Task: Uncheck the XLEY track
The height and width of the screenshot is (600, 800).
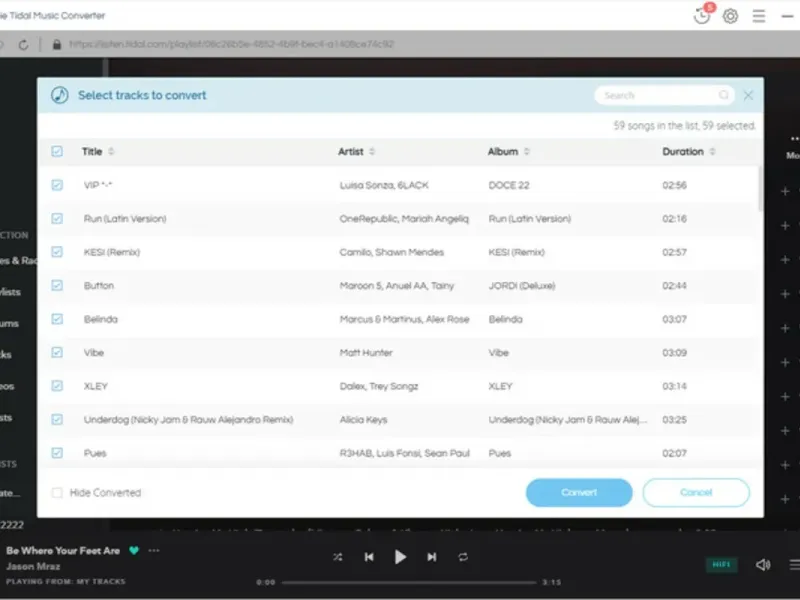Action: point(57,386)
